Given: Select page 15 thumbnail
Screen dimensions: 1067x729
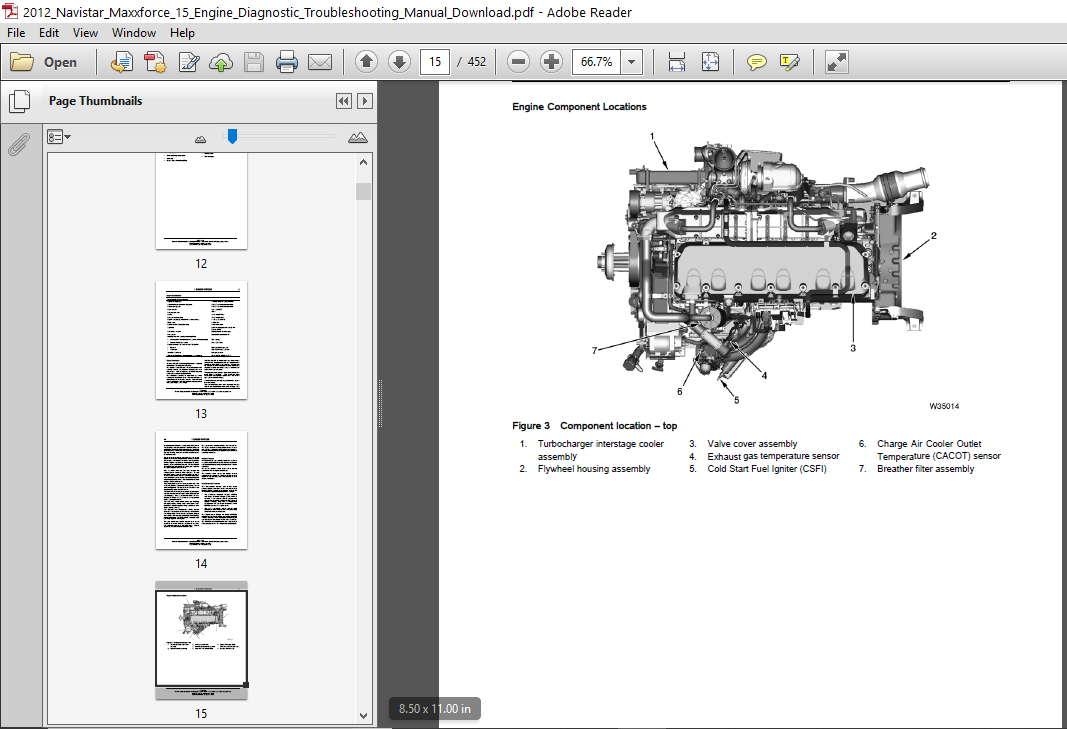Looking at the screenshot, I should coord(201,640).
